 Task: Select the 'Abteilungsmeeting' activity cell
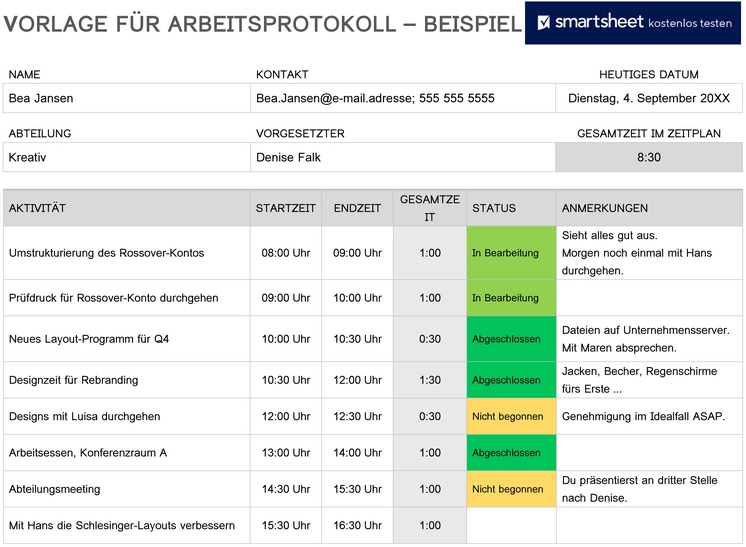[127, 489]
